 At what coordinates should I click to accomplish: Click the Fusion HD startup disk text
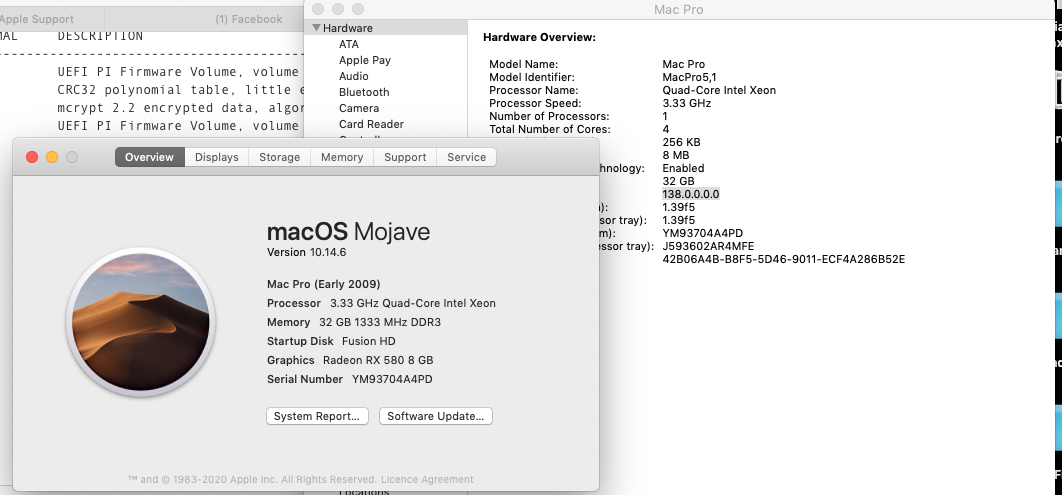[368, 341]
